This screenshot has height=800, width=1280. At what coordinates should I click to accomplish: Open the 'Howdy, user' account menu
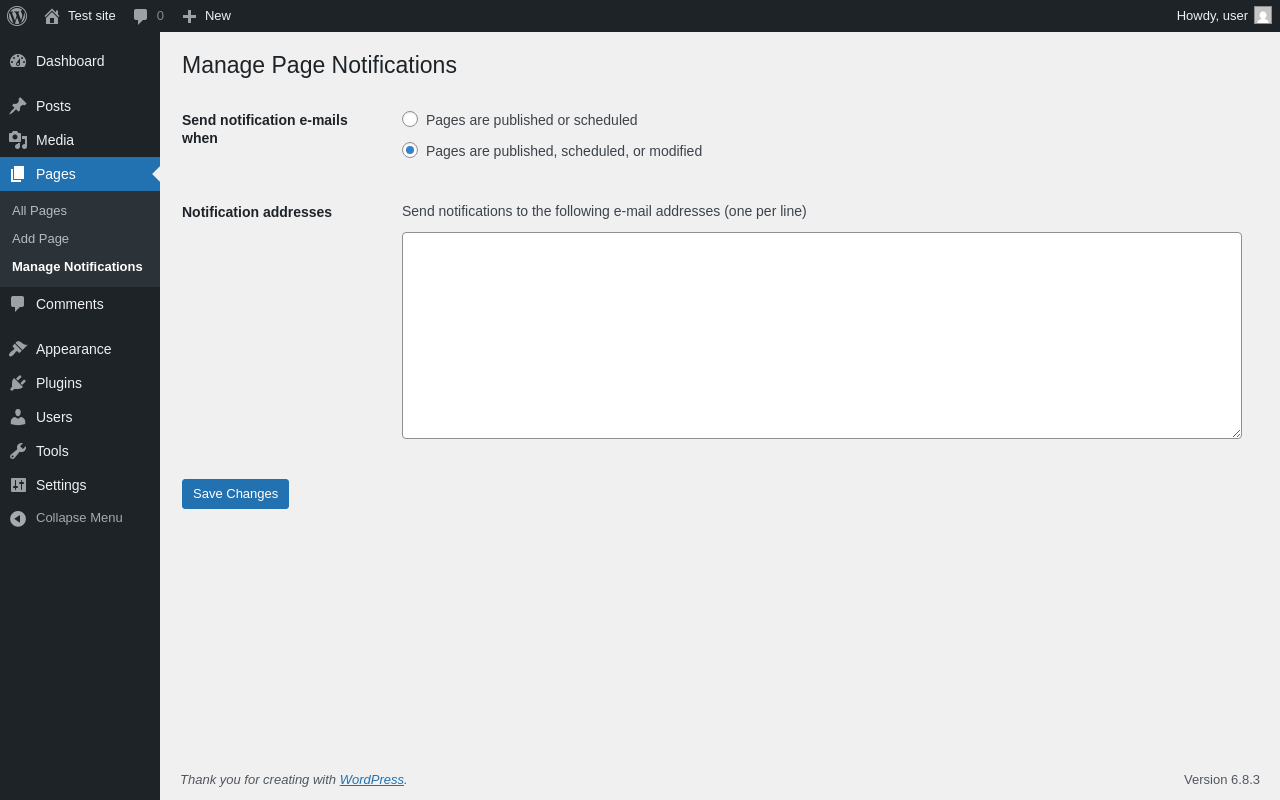(1212, 16)
